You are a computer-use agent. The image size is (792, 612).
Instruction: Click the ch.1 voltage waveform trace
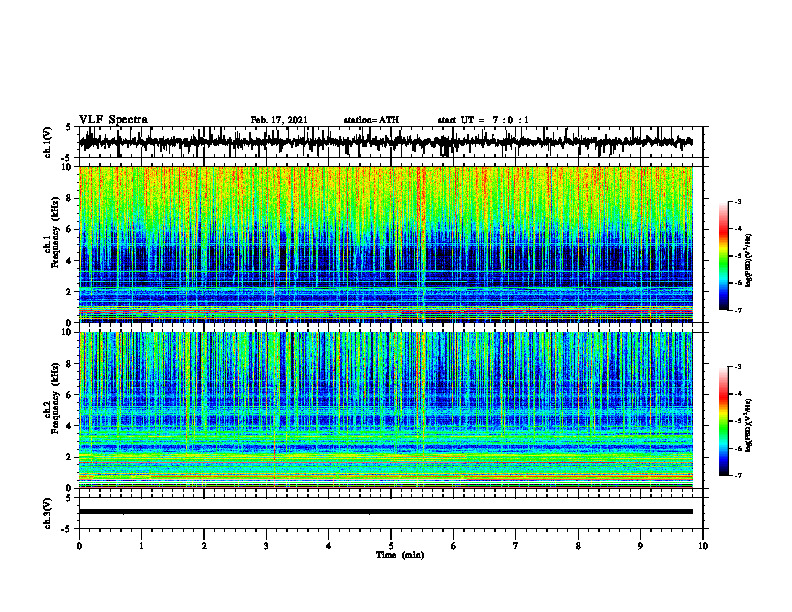385,142
